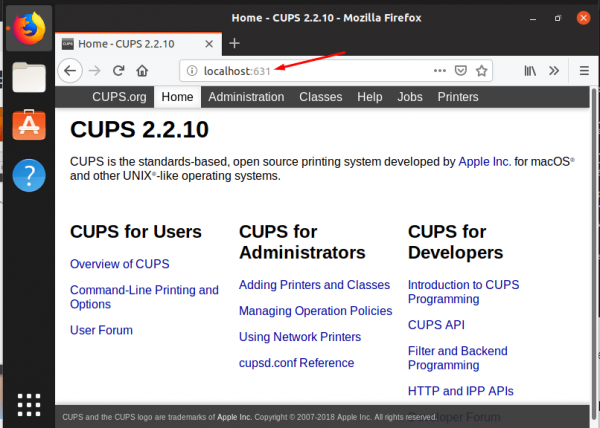The height and width of the screenshot is (428, 600).
Task: Open HTTP and IPP APIs link
Action: pyautogui.click(x=460, y=391)
